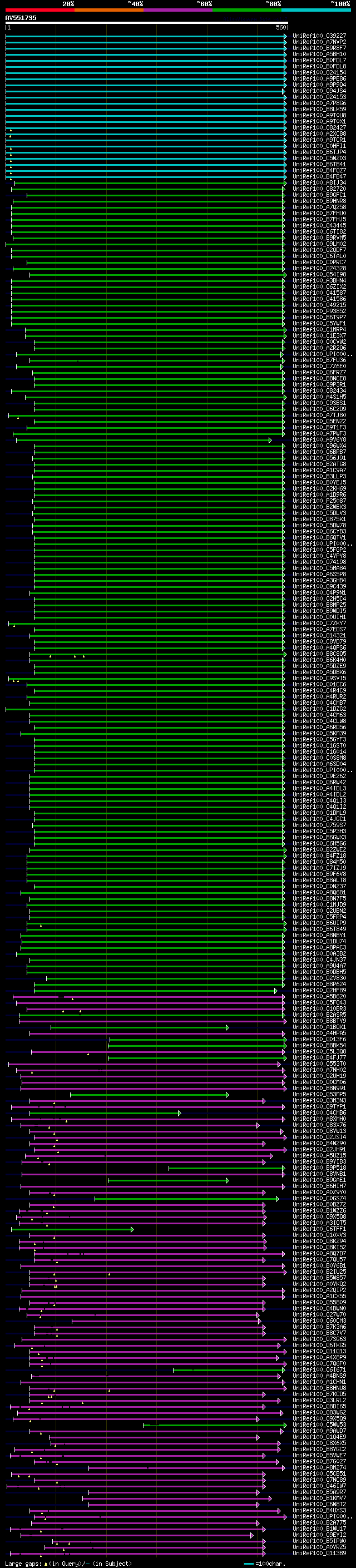Image resolution: width=356 pixels, height=1568 pixels.
Task: Select hit UniRef100_B1KMV7
Action: pyautogui.click(x=319, y=1498)
